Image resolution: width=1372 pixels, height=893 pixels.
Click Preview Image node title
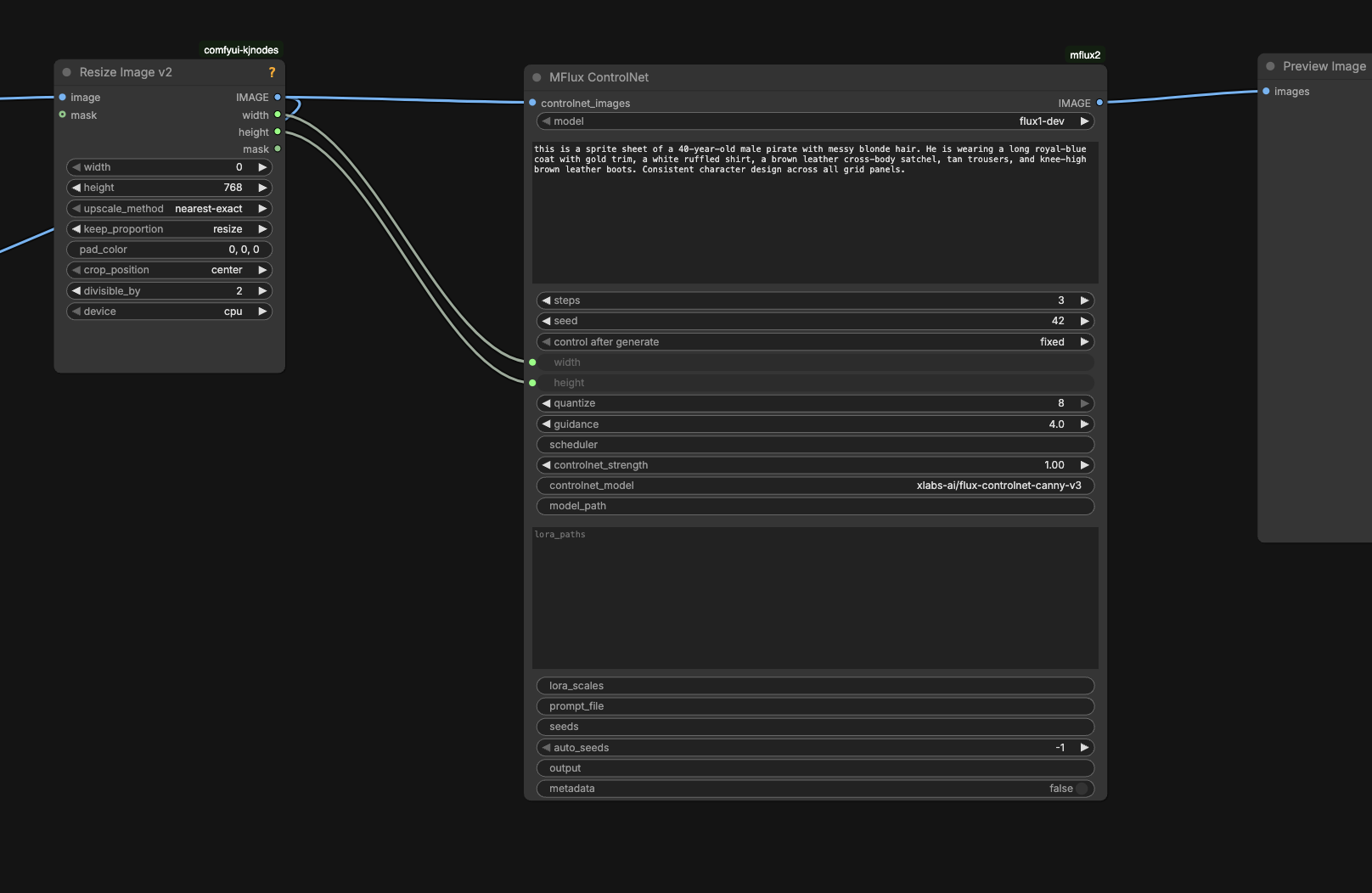point(1324,66)
